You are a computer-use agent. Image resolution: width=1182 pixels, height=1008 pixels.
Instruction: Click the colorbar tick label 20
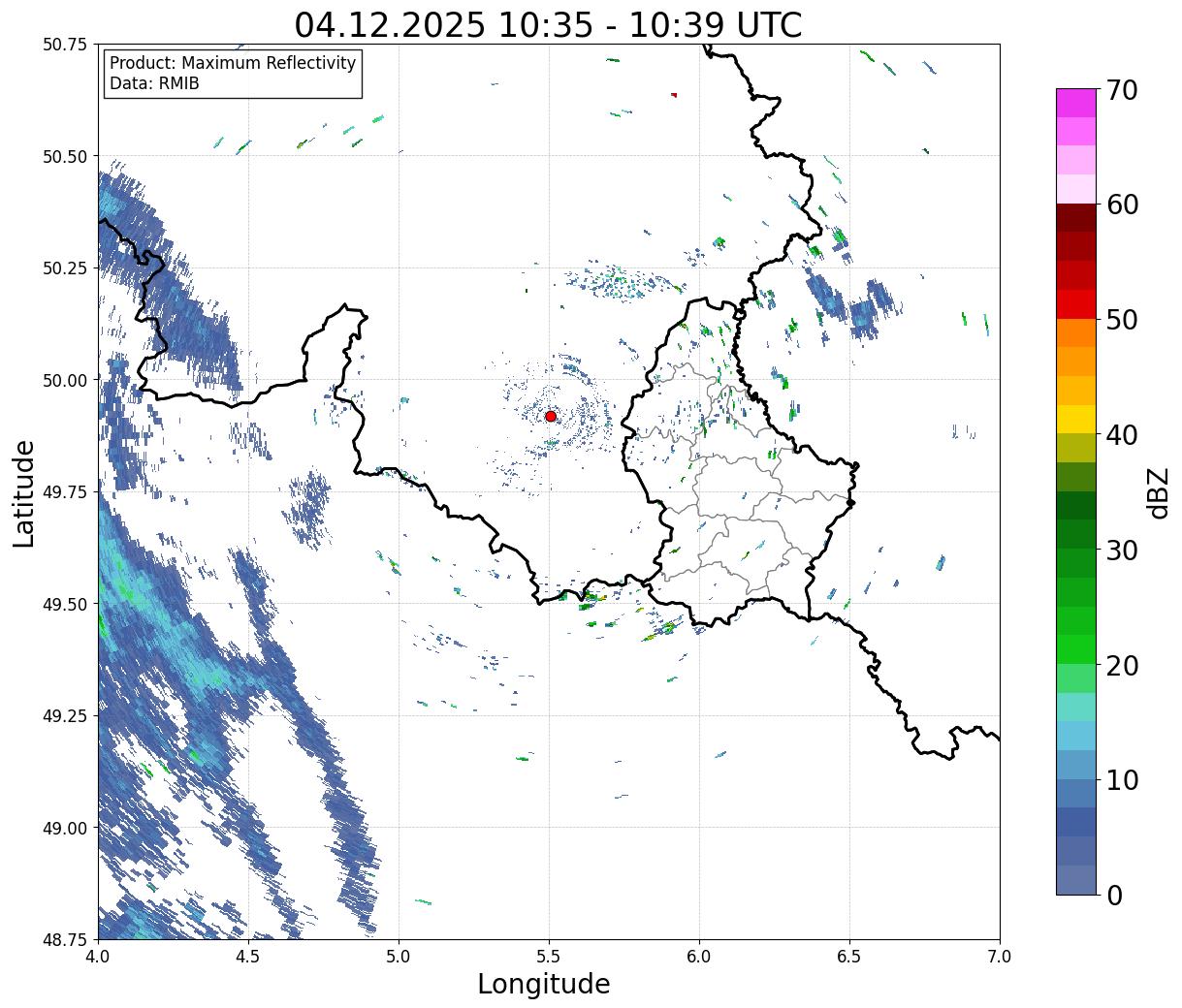click(1121, 666)
